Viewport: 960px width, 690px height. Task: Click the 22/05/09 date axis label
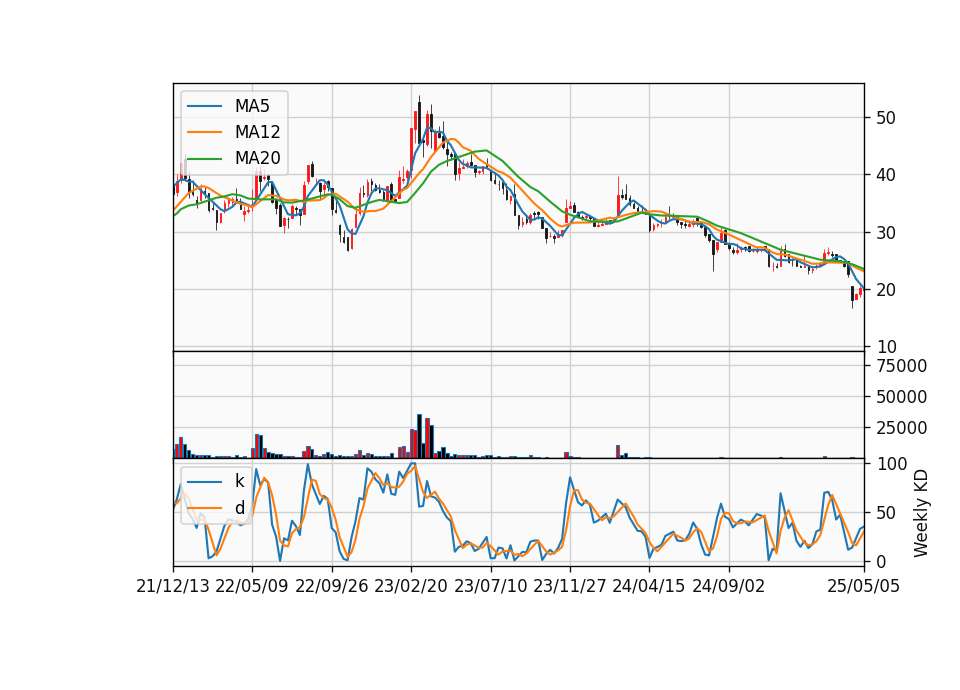tap(252, 586)
